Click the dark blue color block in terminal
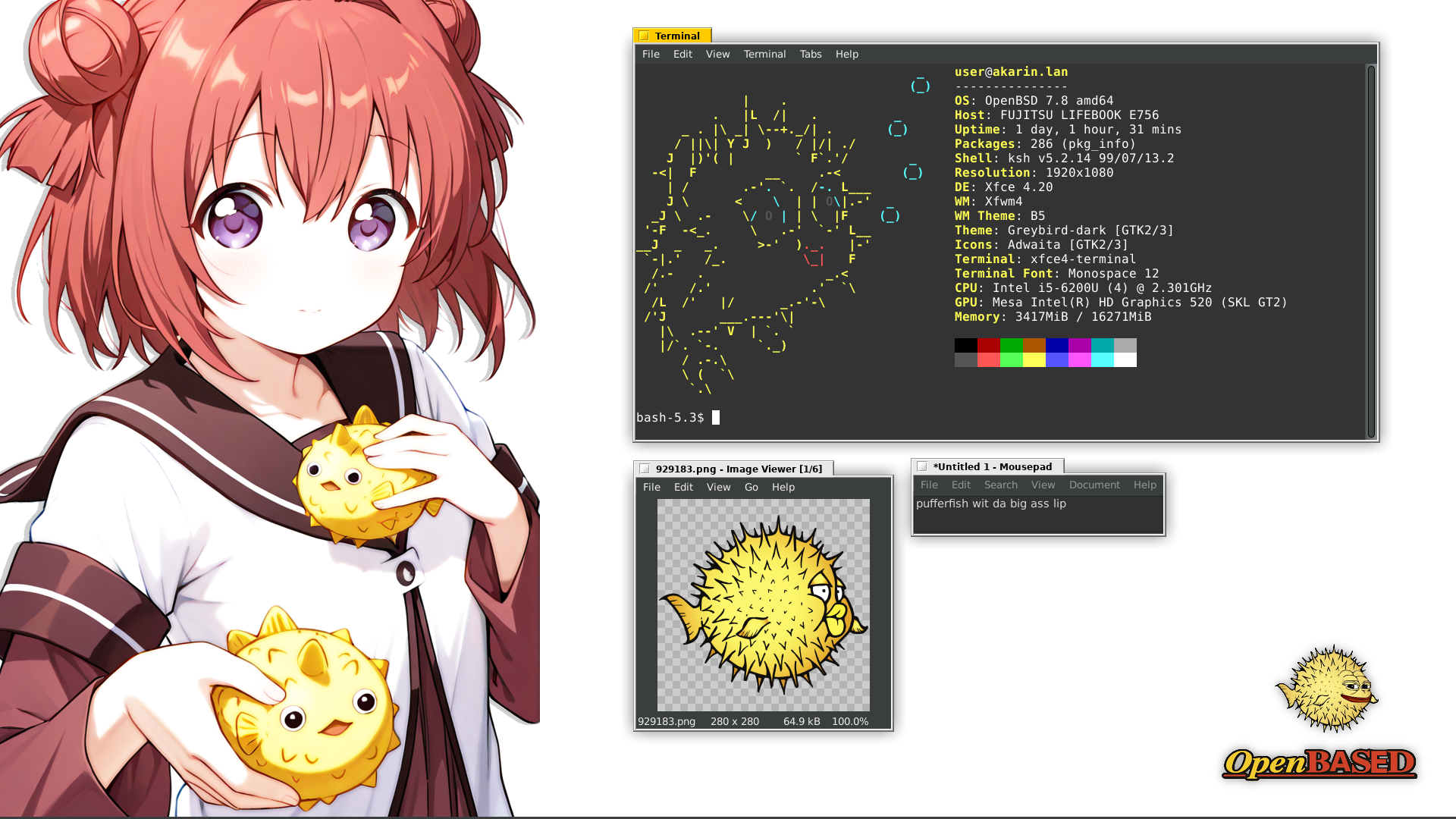Image resolution: width=1456 pixels, height=819 pixels. pos(1056,345)
